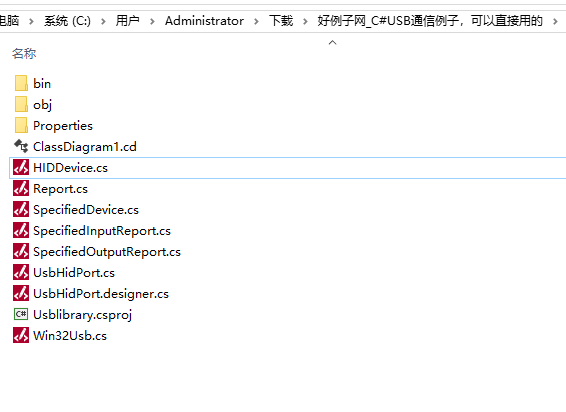Select the ClassDiagram1.cd file icon
Viewport: 566px width, 412px height.
(x=21, y=146)
